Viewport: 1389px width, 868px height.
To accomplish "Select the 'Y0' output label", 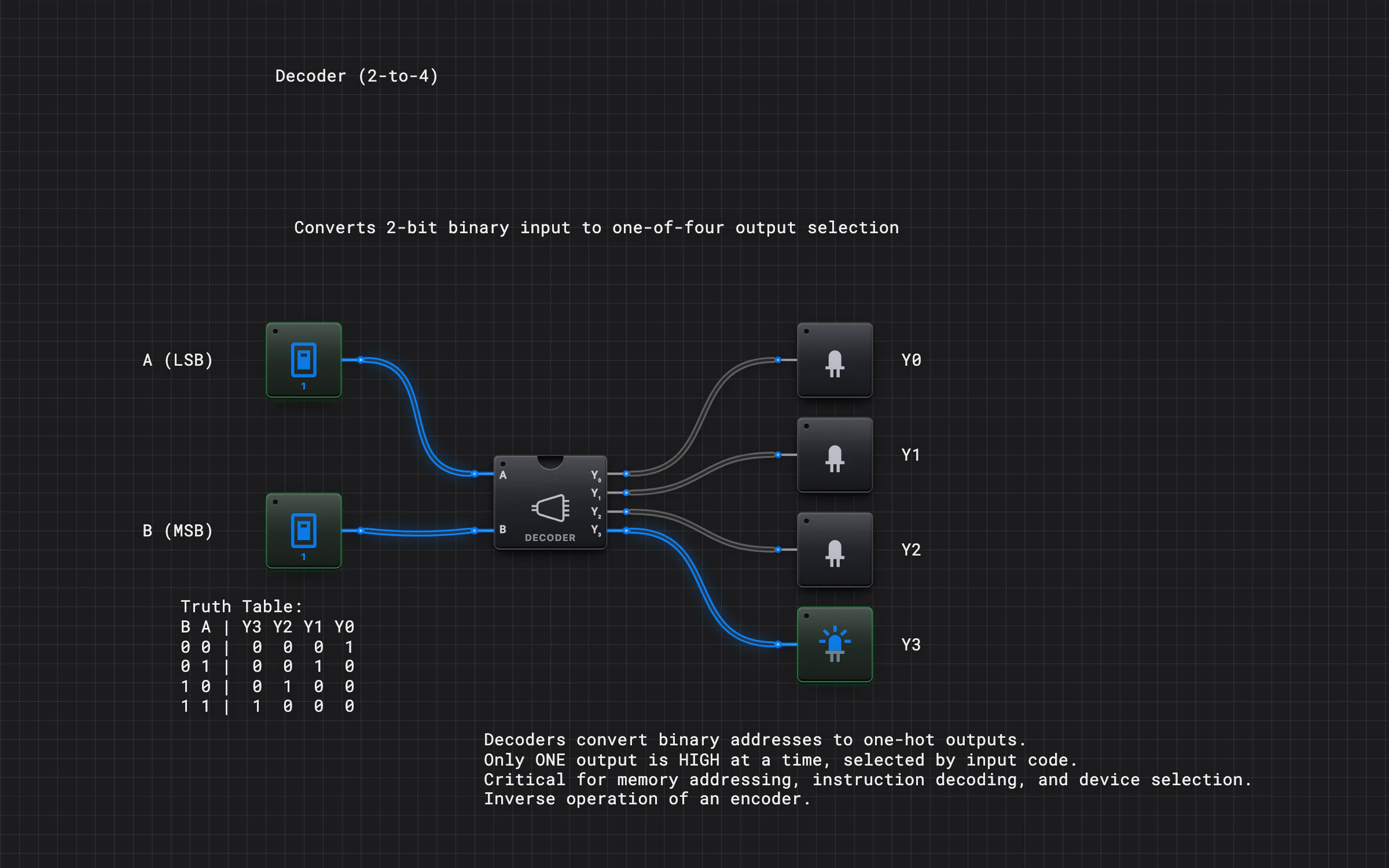I will tap(911, 361).
